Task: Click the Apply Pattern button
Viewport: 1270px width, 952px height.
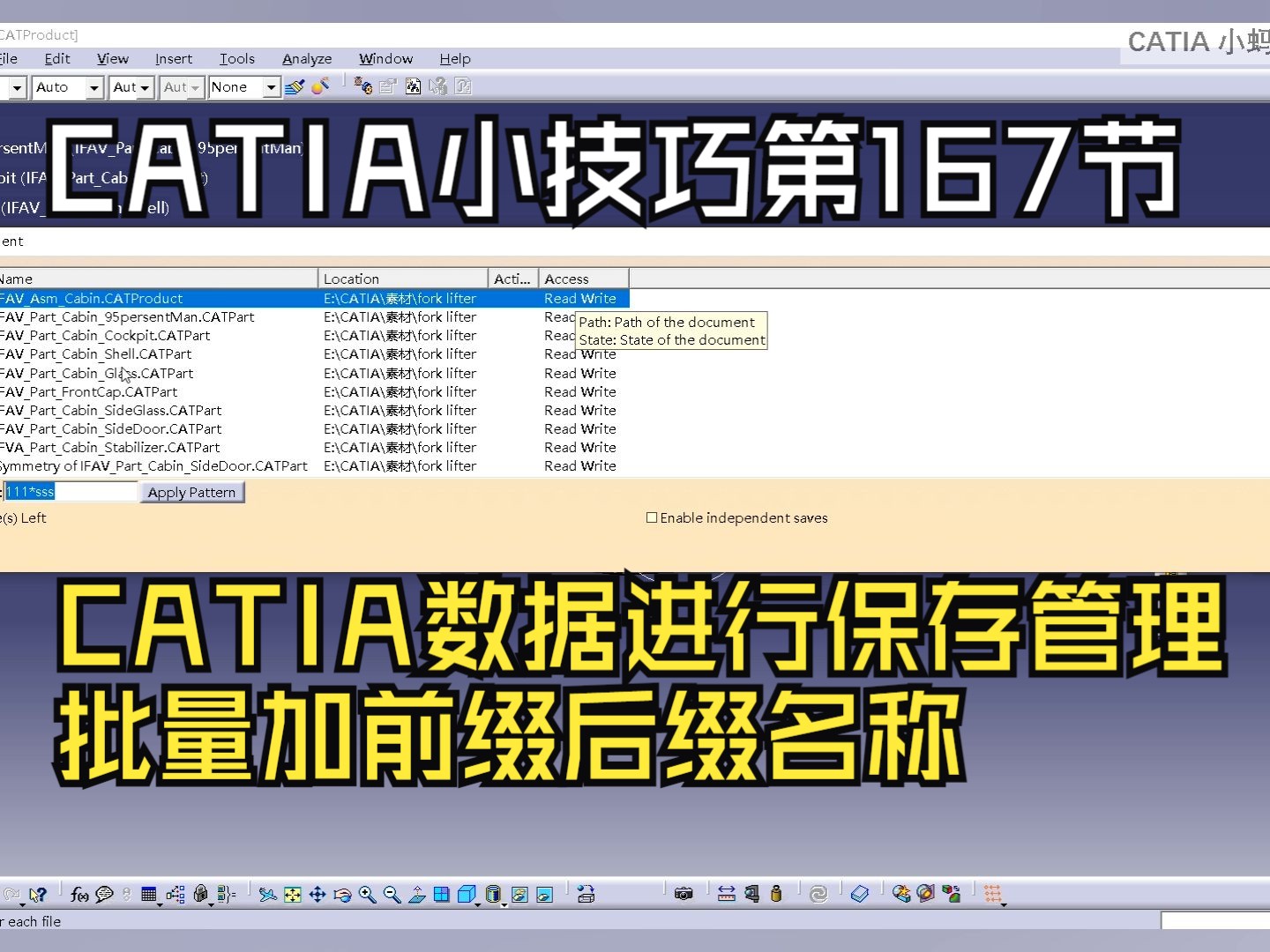Action: pos(191,492)
